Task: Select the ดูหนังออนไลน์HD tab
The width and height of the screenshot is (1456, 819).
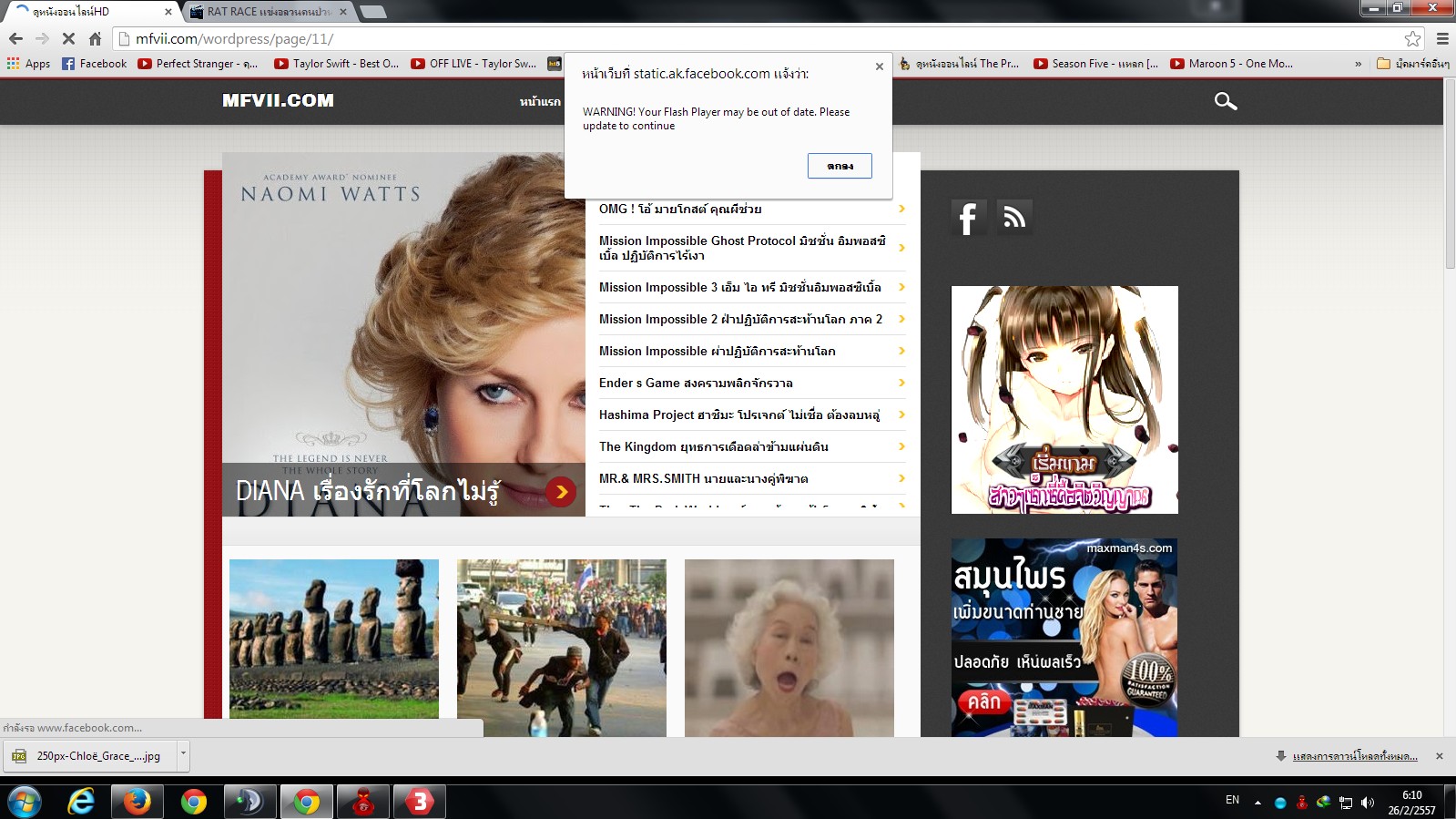Action: 89,12
